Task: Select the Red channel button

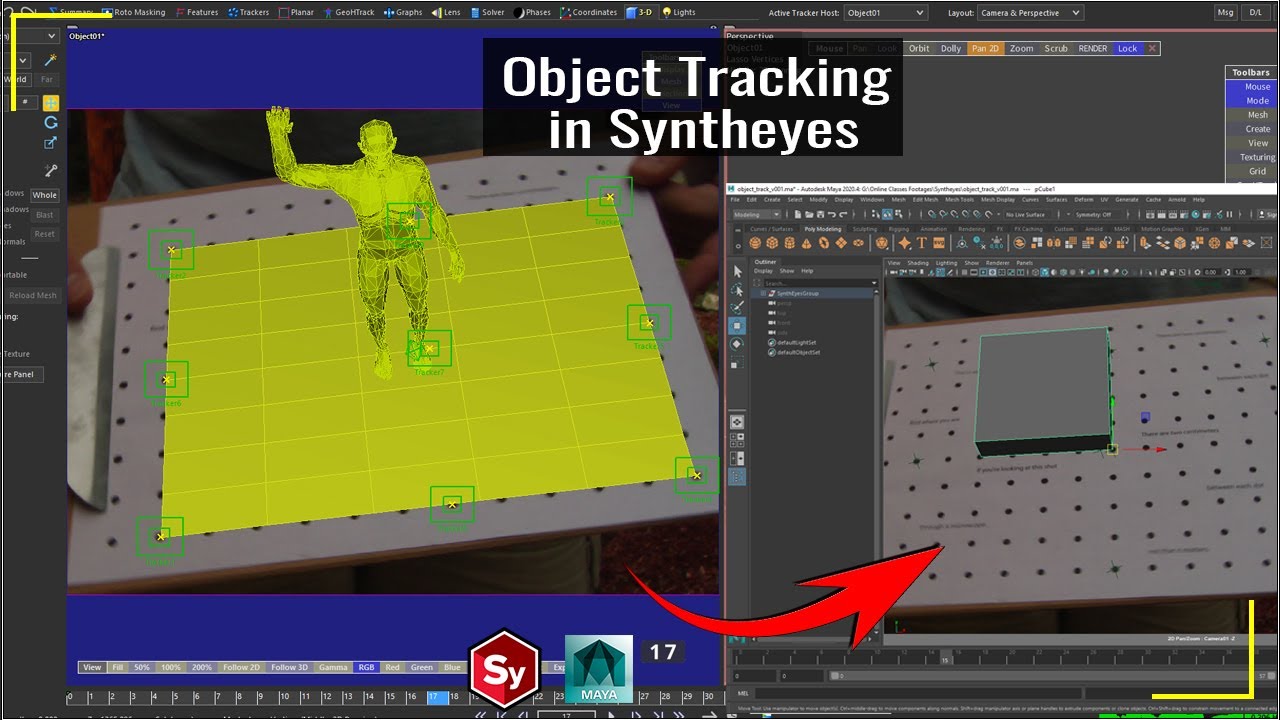Action: pyautogui.click(x=393, y=667)
